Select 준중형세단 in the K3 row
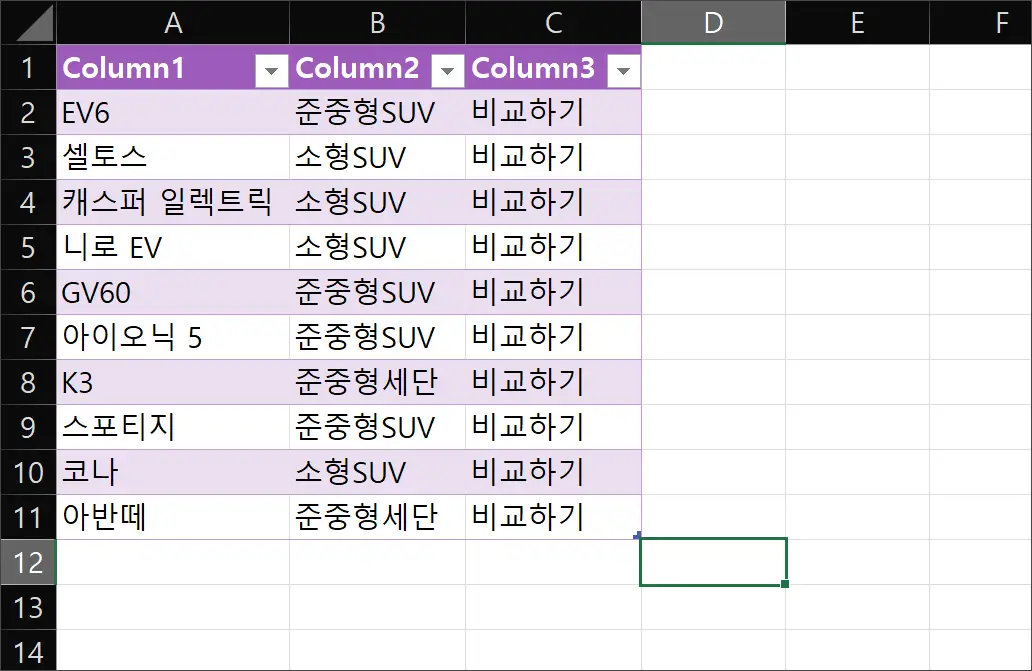This screenshot has height=671, width=1032. tap(377, 382)
